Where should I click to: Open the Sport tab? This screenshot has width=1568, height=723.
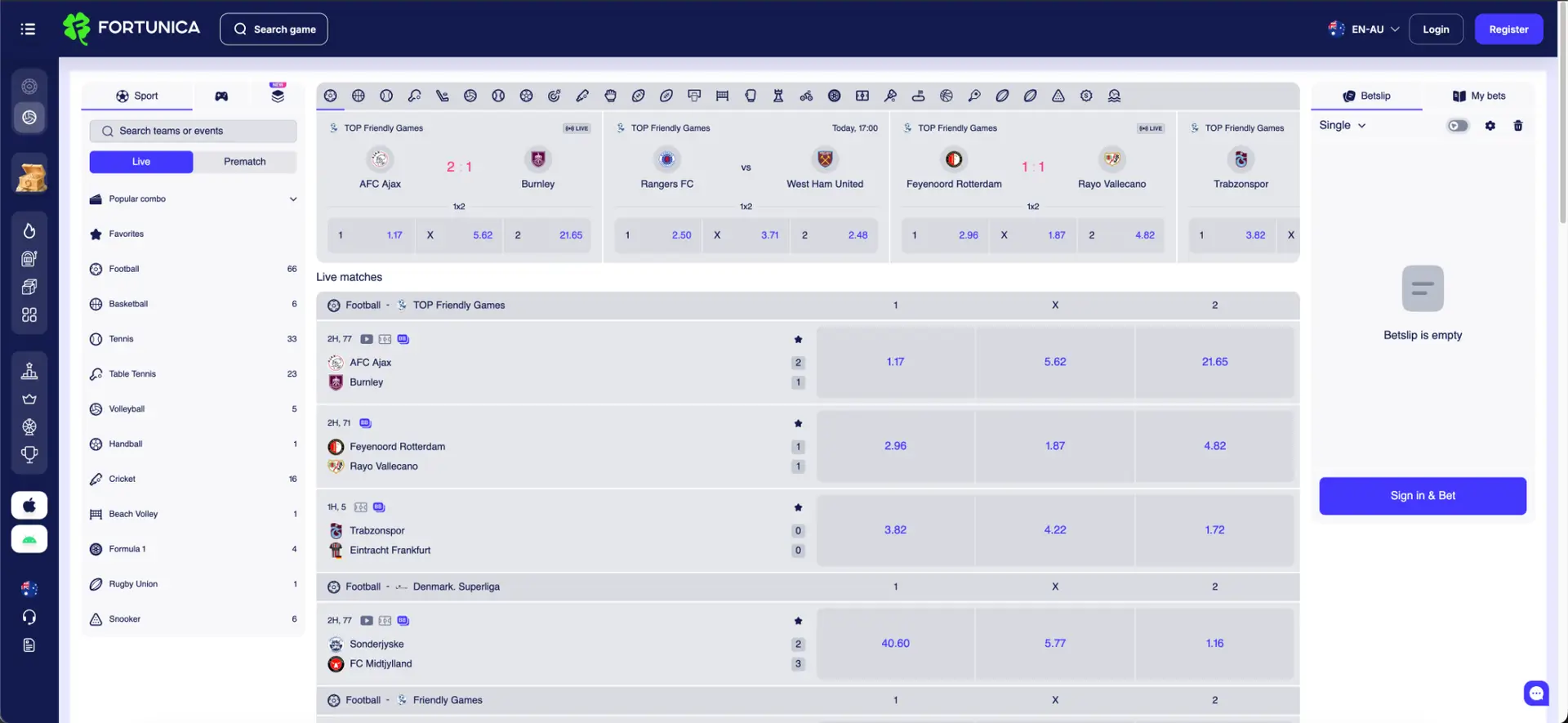(x=136, y=96)
